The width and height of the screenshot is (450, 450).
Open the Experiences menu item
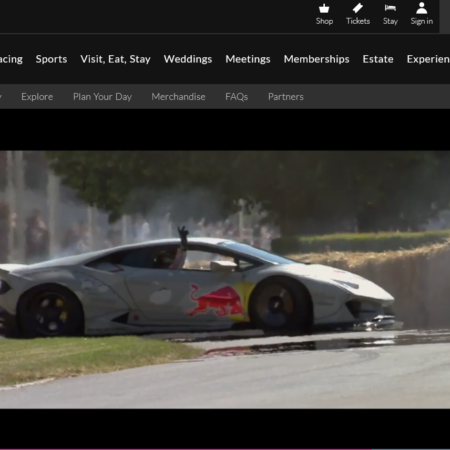tap(428, 59)
